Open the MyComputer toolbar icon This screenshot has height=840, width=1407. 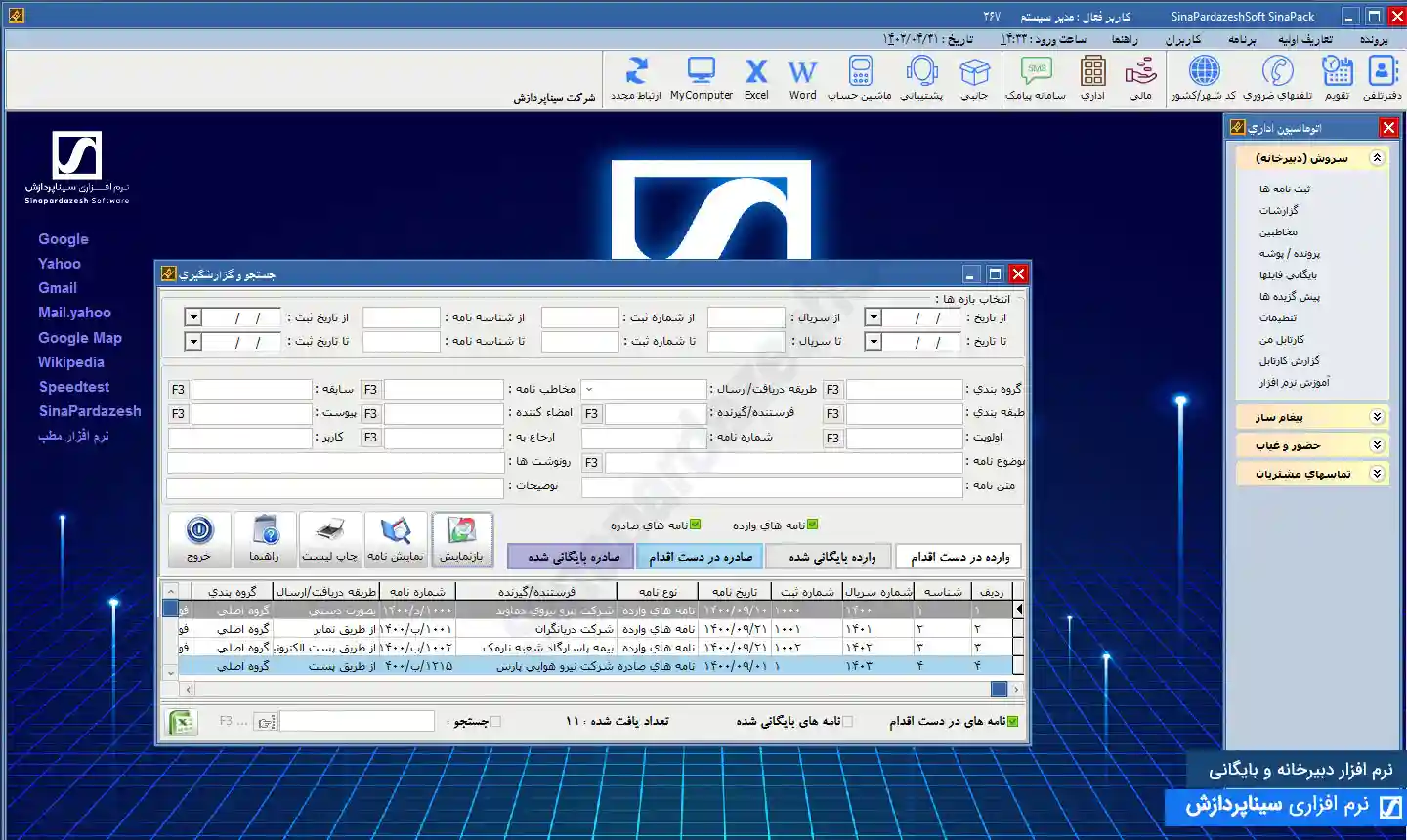(x=702, y=78)
